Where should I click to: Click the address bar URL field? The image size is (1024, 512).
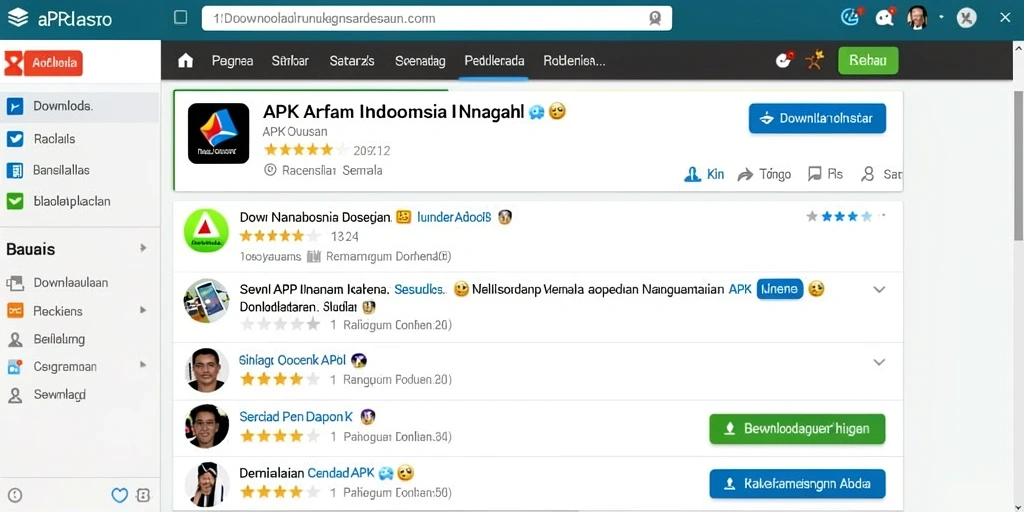pos(436,18)
